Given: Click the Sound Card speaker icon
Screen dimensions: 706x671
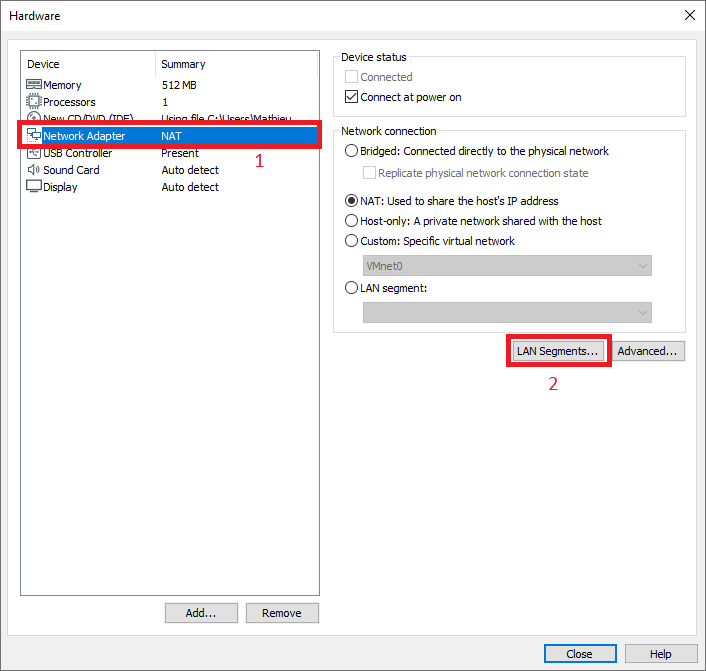Looking at the screenshot, I should (33, 170).
